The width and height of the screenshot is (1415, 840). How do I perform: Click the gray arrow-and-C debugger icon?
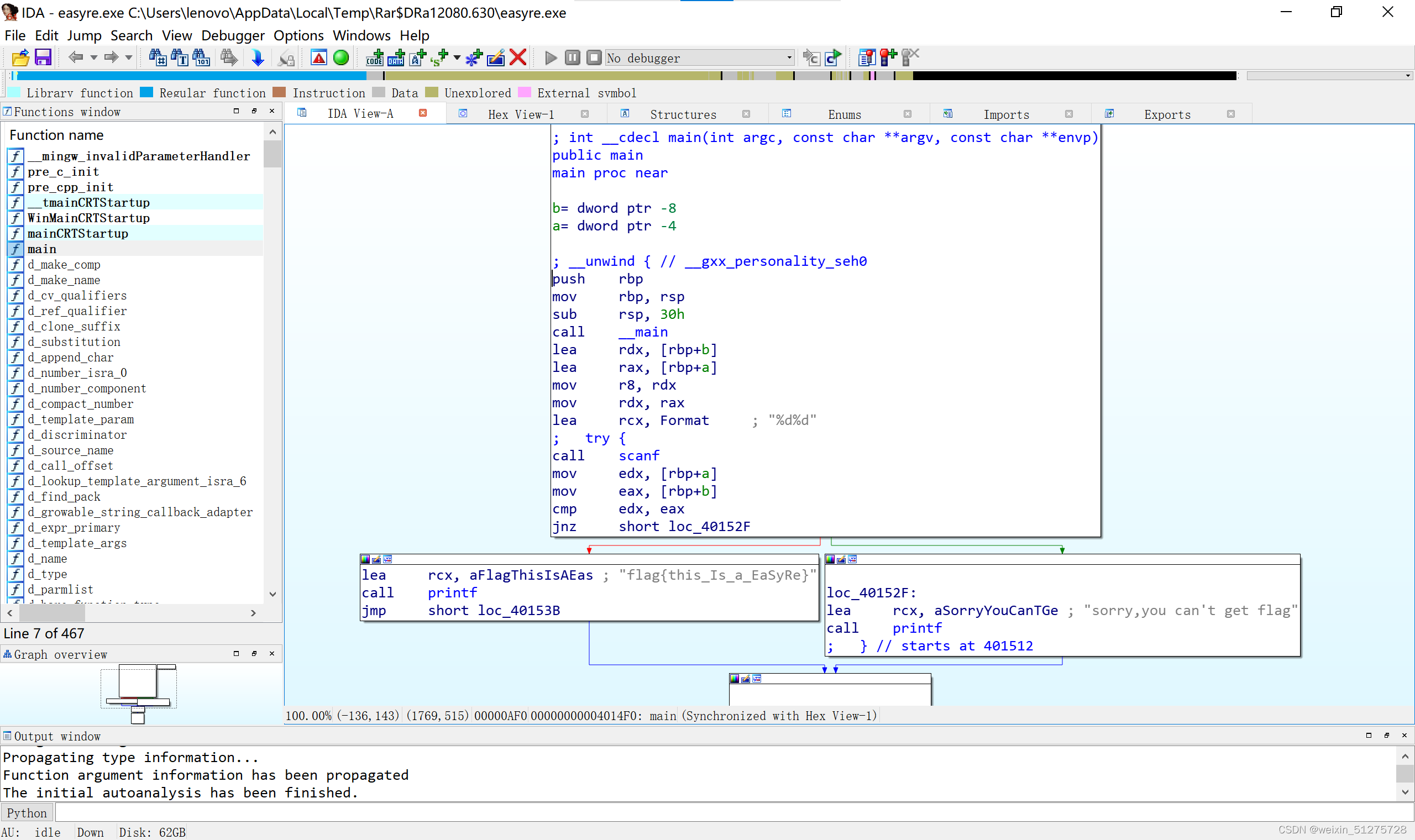[811, 57]
